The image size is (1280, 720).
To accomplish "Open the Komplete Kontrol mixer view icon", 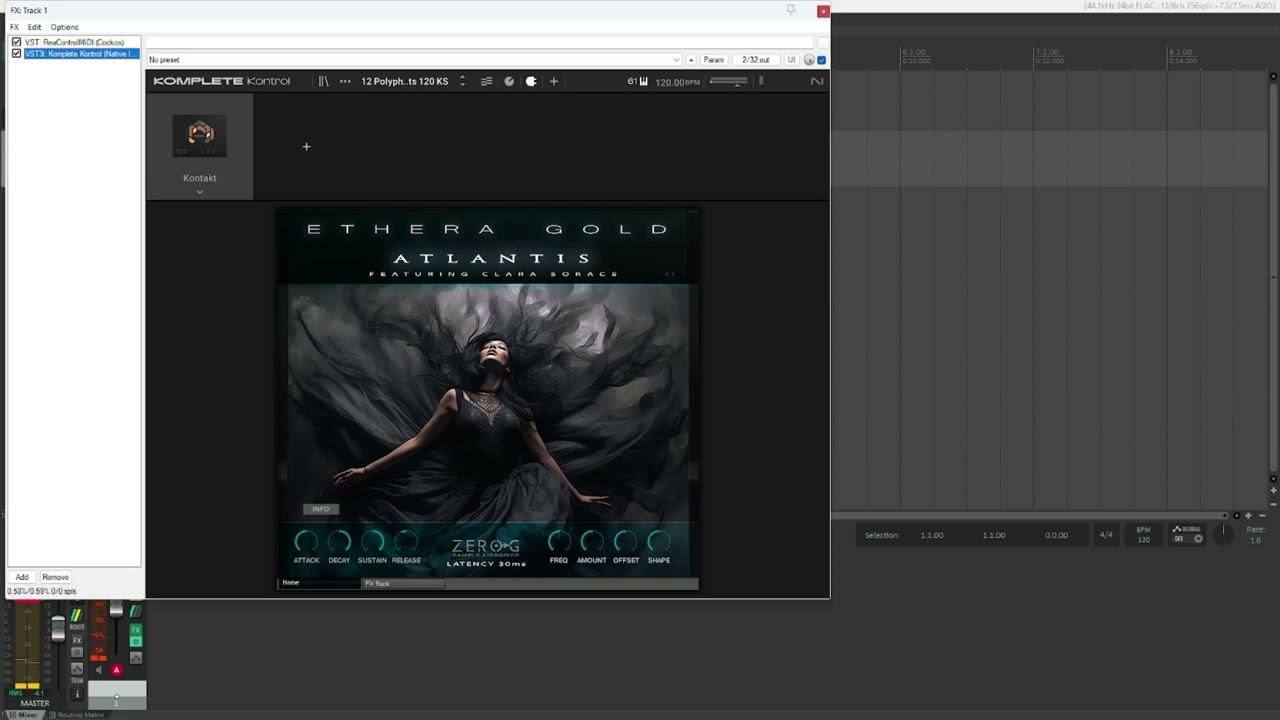I will click(486, 81).
